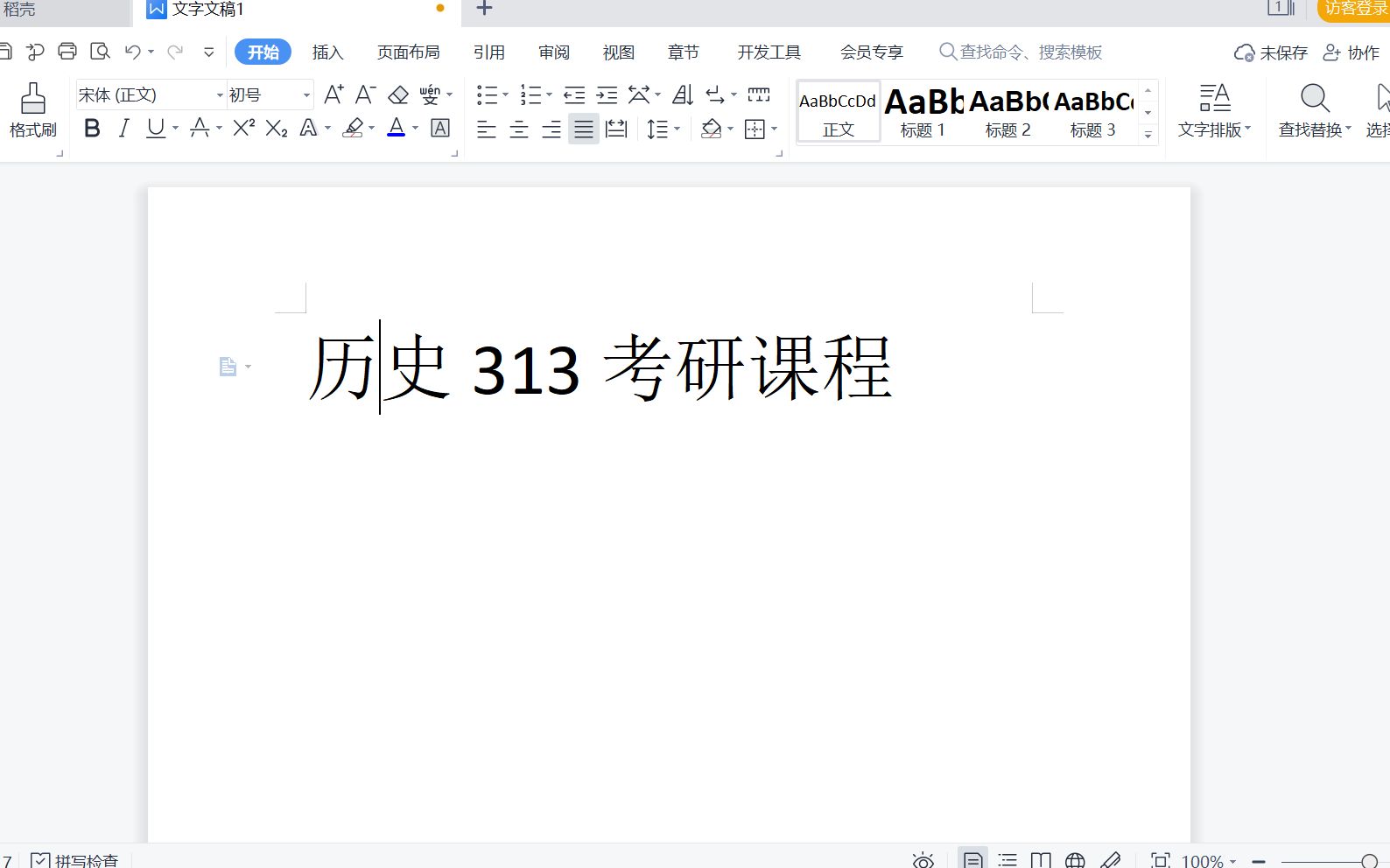Toggle superscript formatting
The width and height of the screenshot is (1390, 868).
tap(244, 129)
